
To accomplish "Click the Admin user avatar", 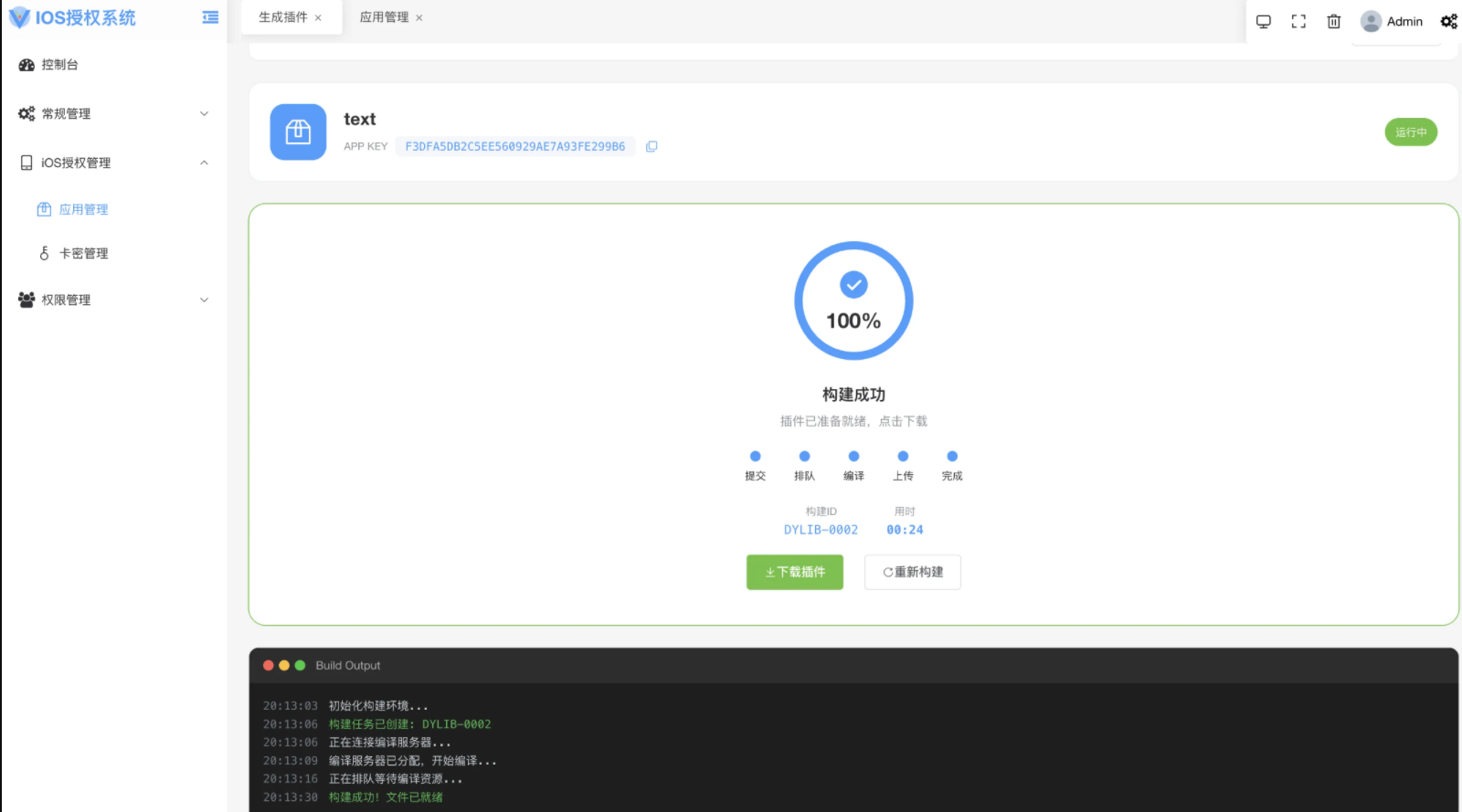I will coord(1371,22).
